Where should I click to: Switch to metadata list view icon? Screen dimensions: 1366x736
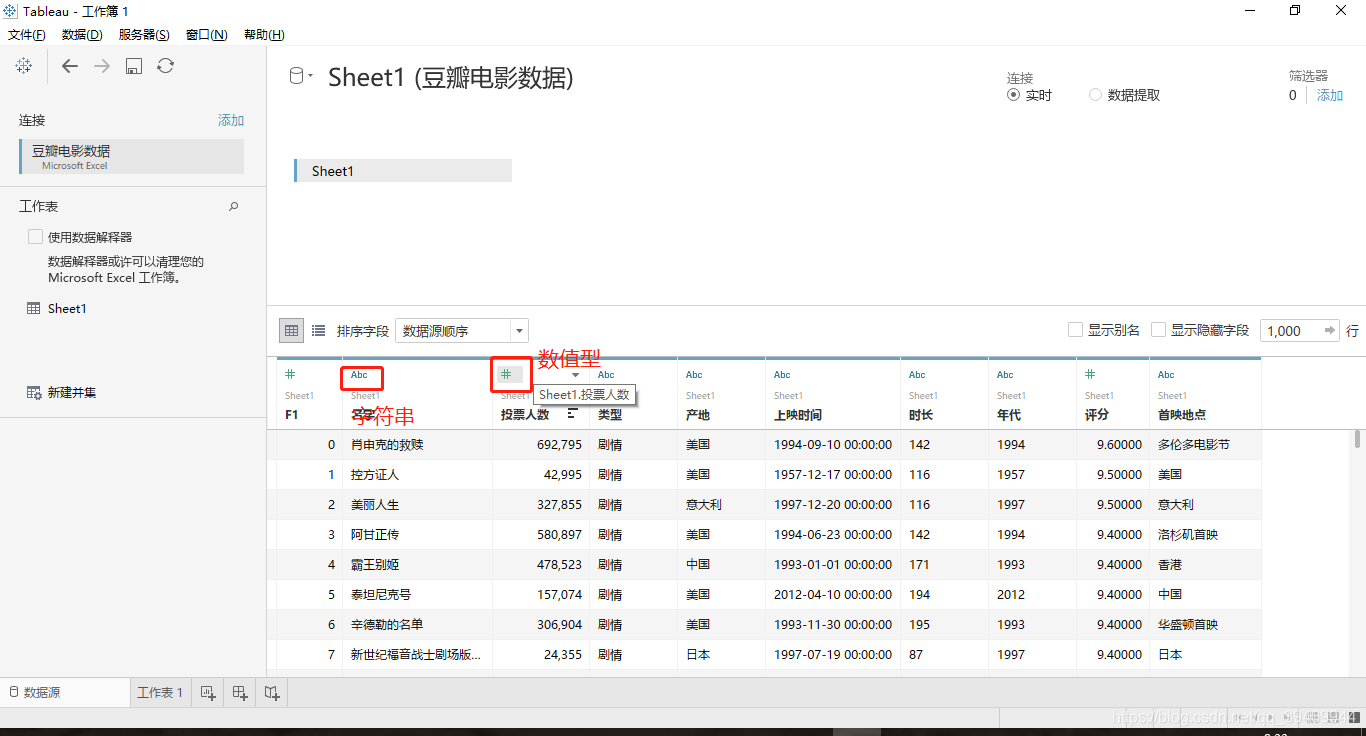pos(318,330)
